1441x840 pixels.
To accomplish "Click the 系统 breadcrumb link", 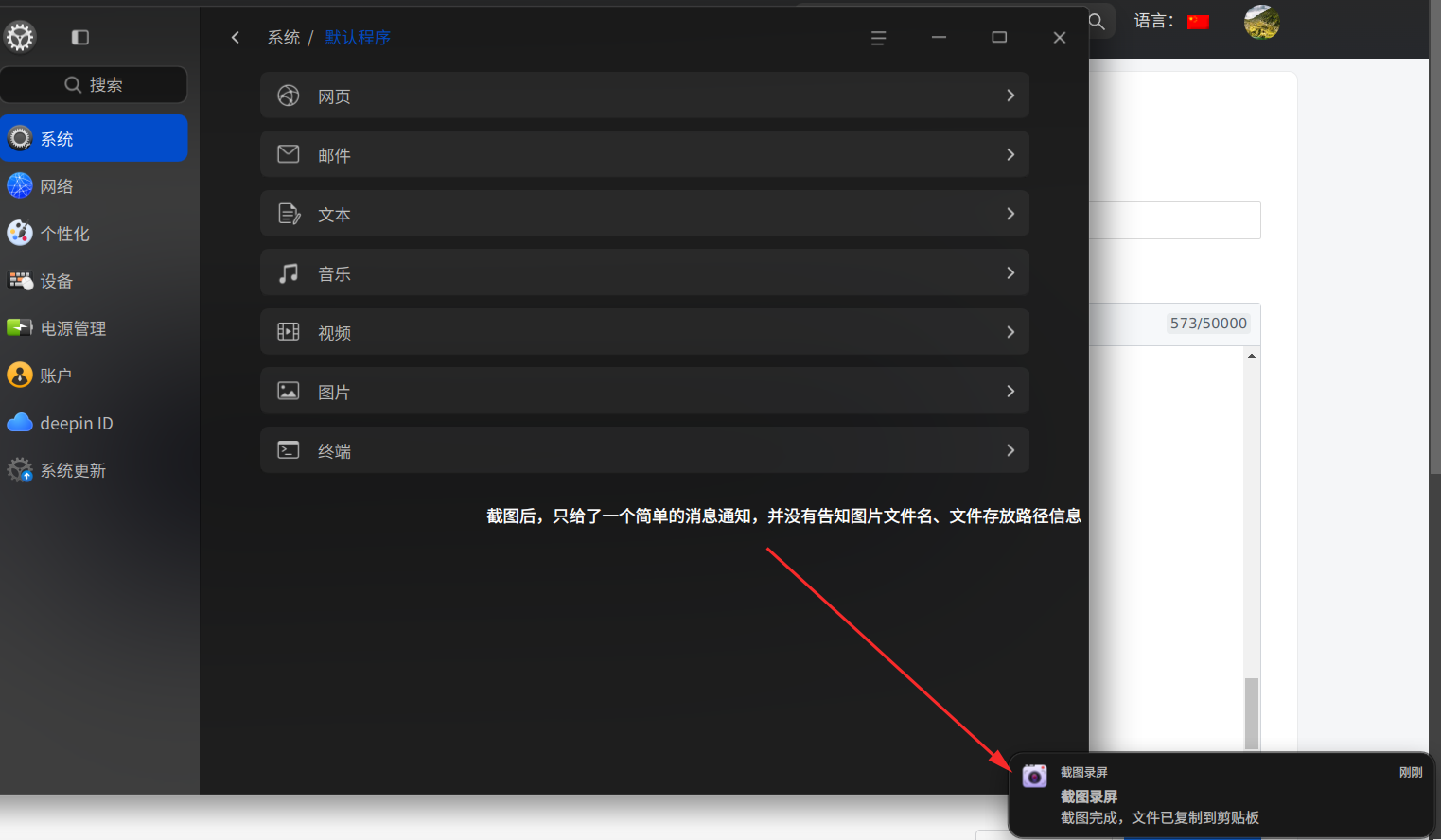I will (284, 38).
